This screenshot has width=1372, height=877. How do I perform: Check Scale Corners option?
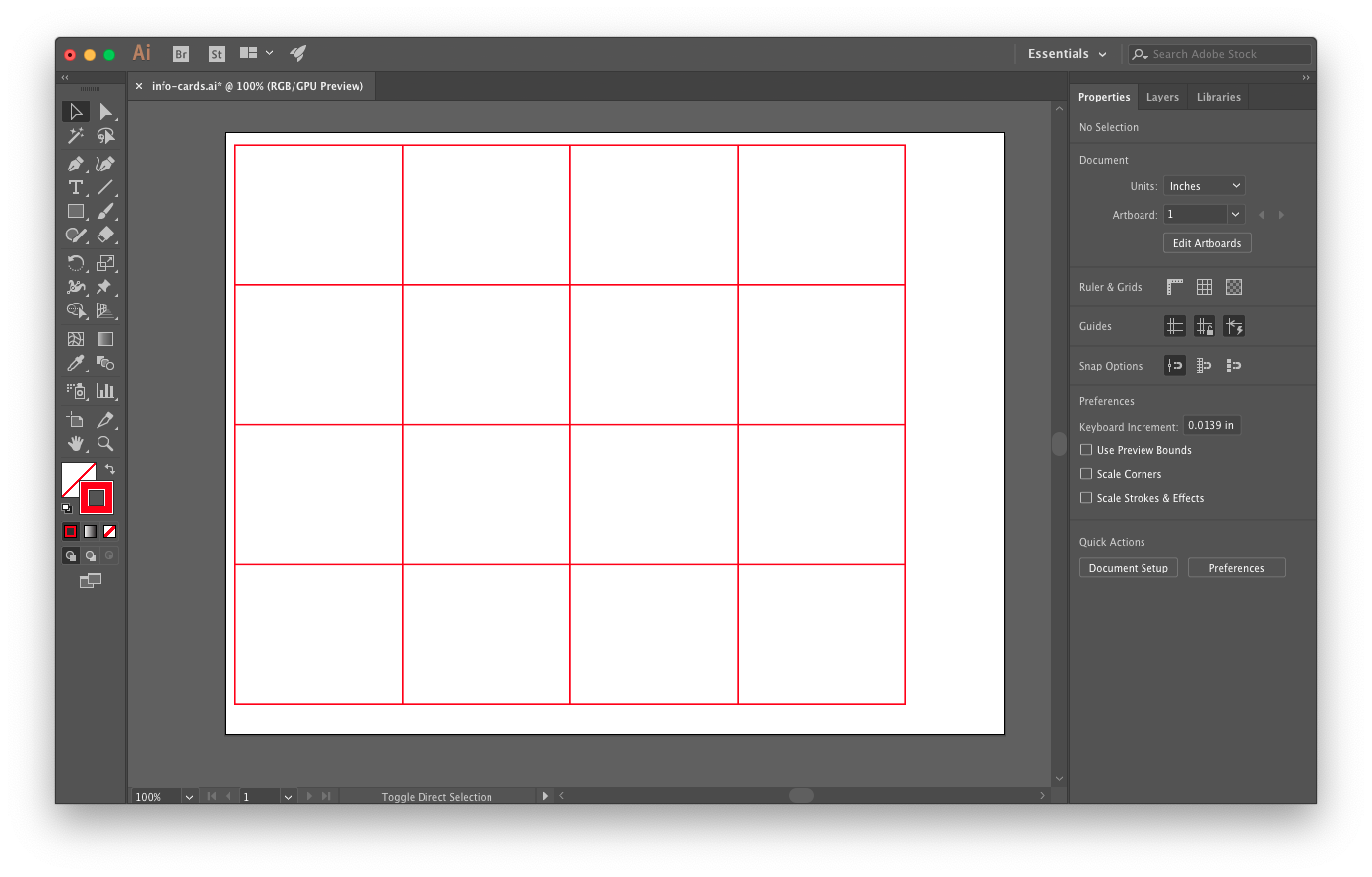[x=1086, y=474]
